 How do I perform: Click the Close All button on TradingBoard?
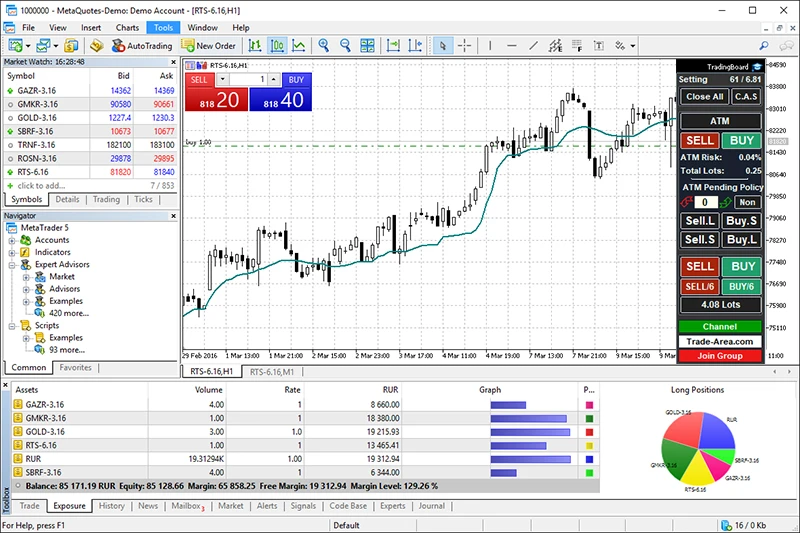[705, 97]
